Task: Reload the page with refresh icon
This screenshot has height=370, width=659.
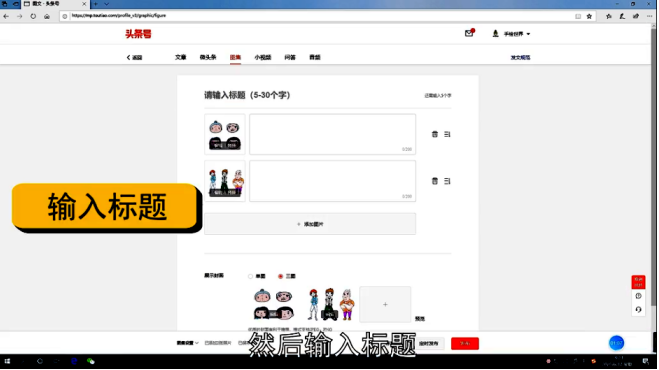Action: [33, 16]
